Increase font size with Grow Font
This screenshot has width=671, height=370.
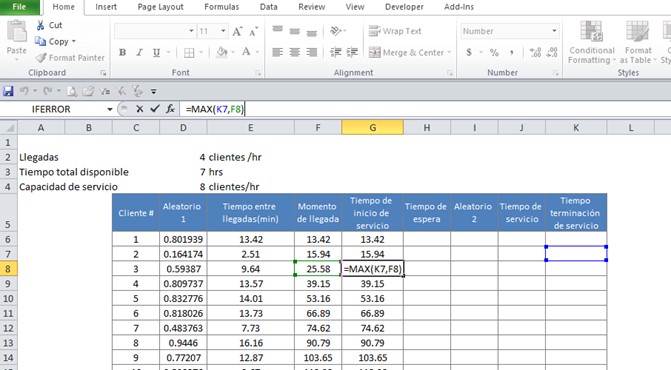pos(237,31)
